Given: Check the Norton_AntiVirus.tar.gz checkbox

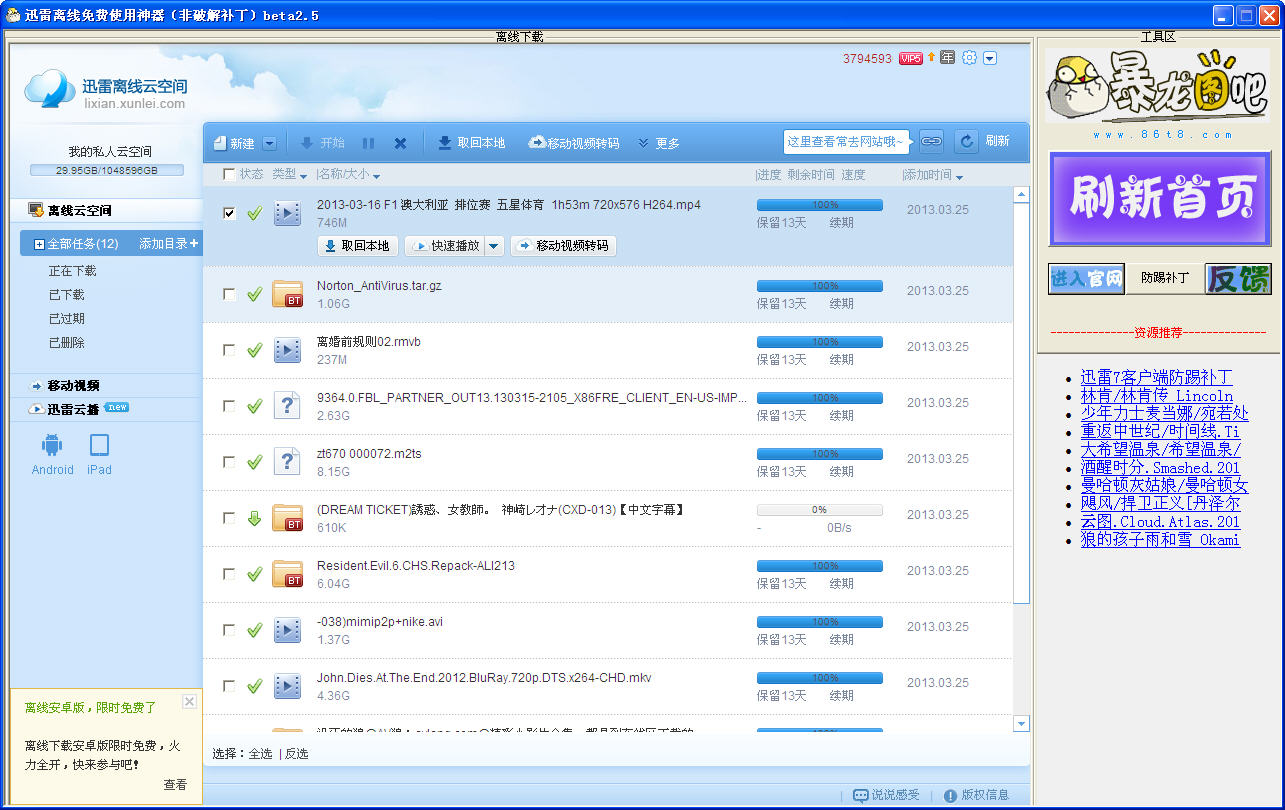Looking at the screenshot, I should pos(229,294).
